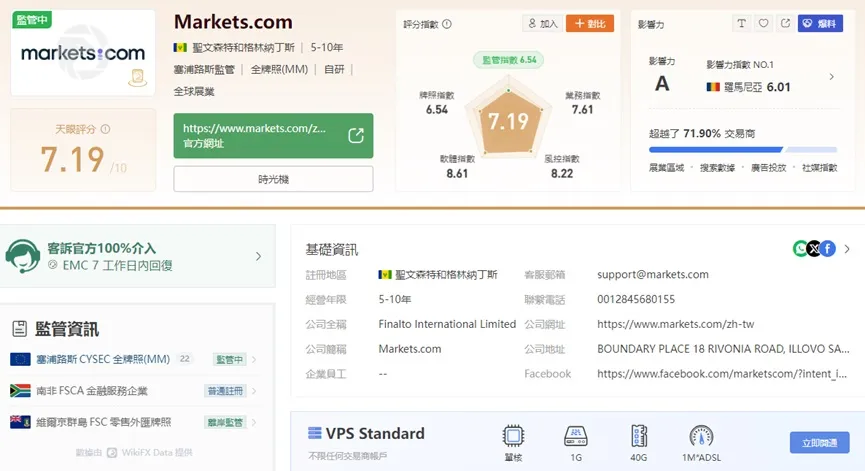Click the 離岸監管 status tag
Image resolution: width=865 pixels, height=471 pixels.
click(x=225, y=422)
